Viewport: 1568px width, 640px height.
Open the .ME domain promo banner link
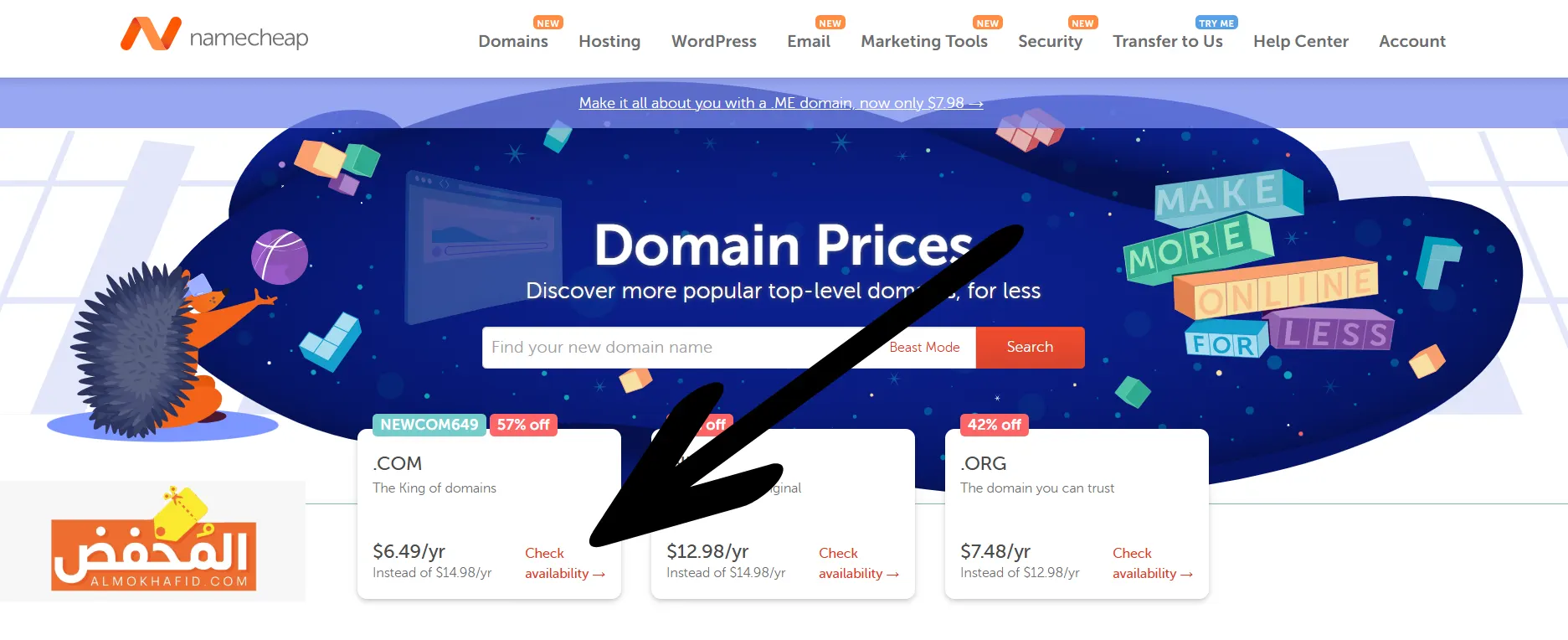pos(780,103)
